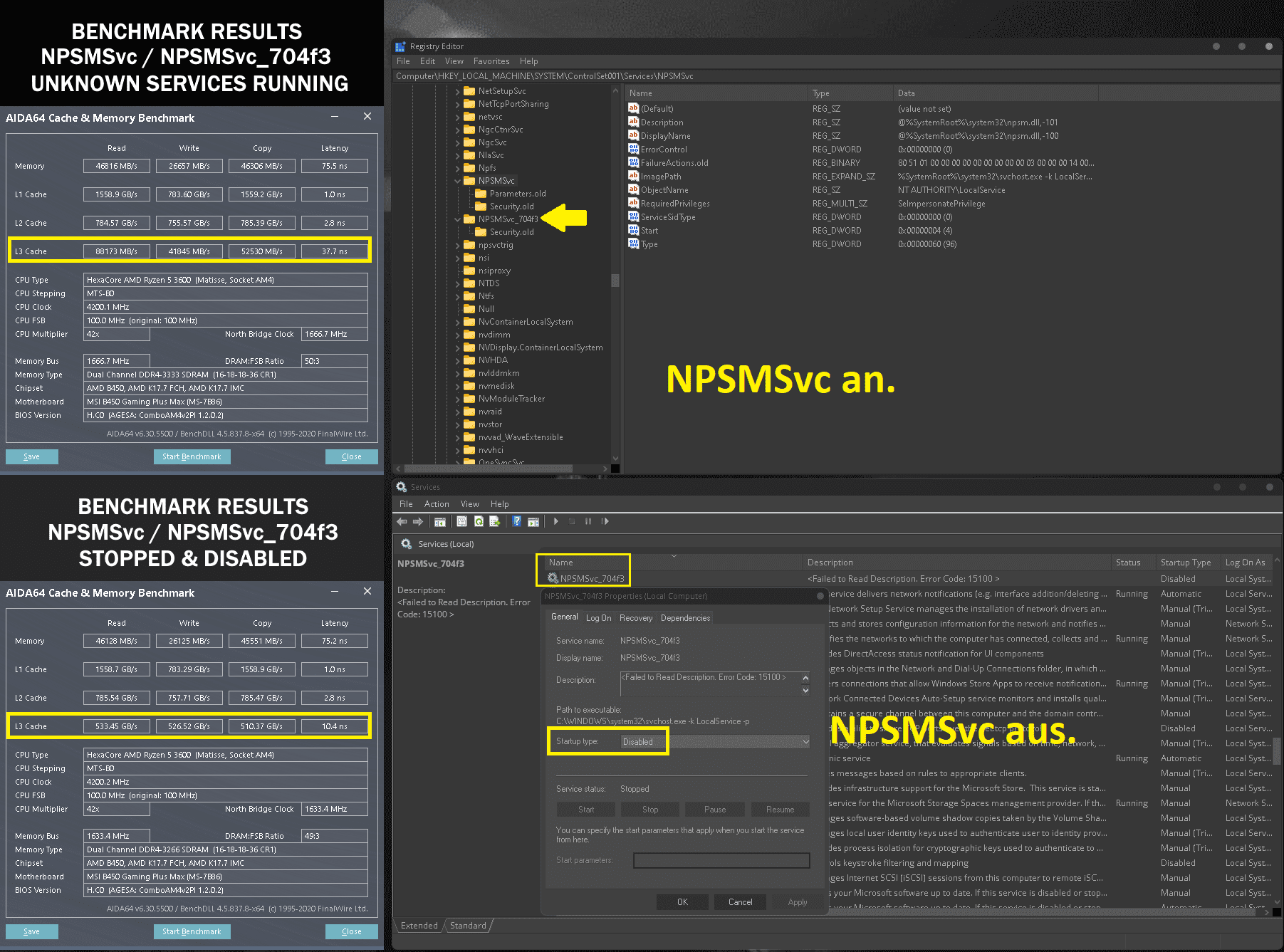
Task: Click Start Benchmark in the upper AIDA64 window
Action: coord(192,457)
